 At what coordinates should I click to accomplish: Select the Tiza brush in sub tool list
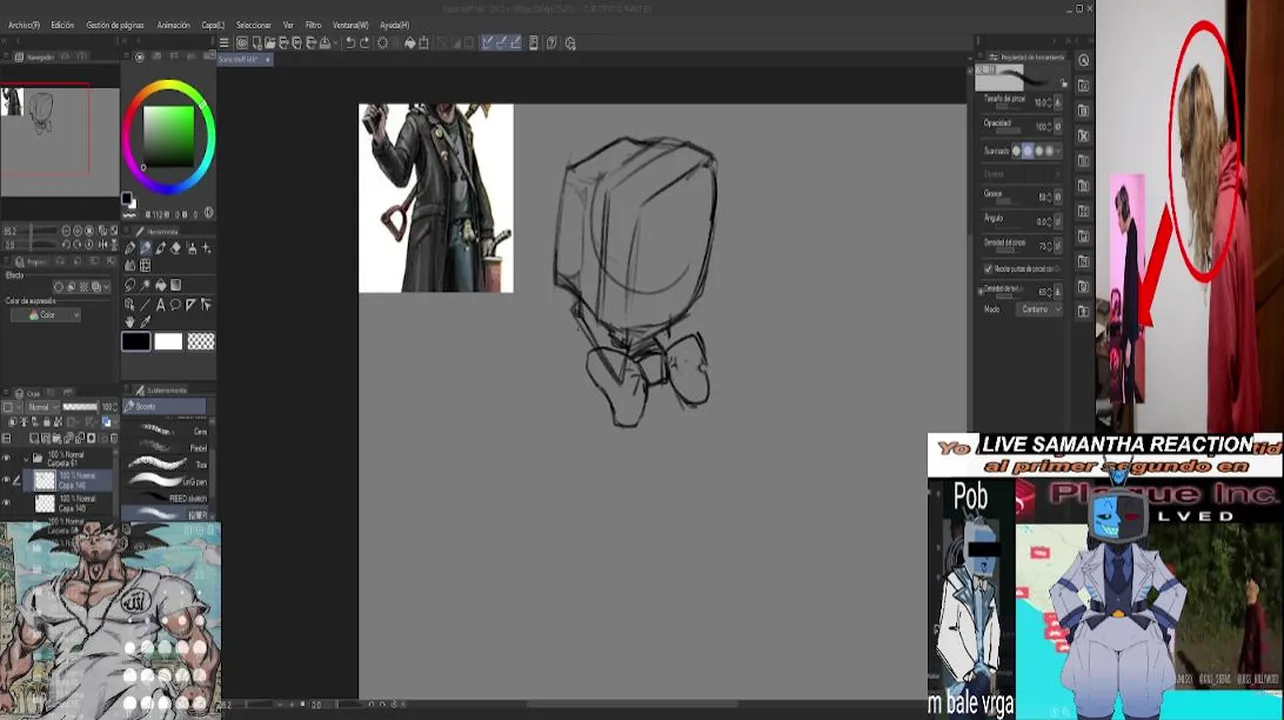(x=164, y=465)
